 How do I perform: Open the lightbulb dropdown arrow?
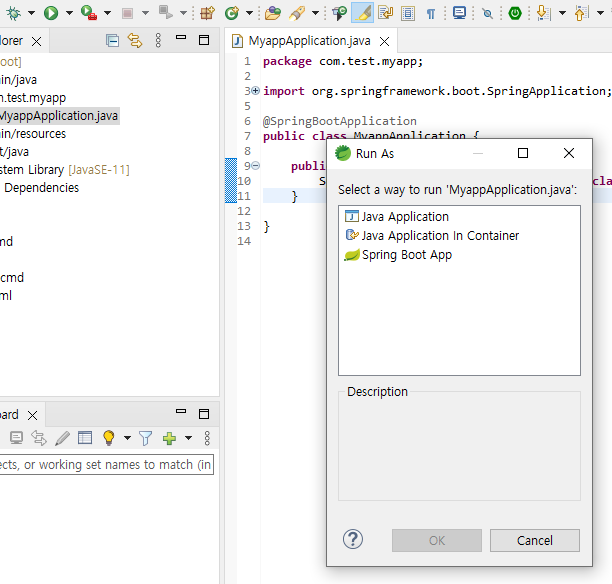pyautogui.click(x=127, y=438)
